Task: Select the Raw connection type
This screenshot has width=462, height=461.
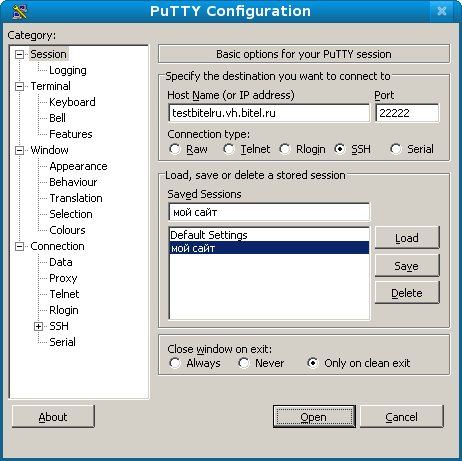Action: 175,149
